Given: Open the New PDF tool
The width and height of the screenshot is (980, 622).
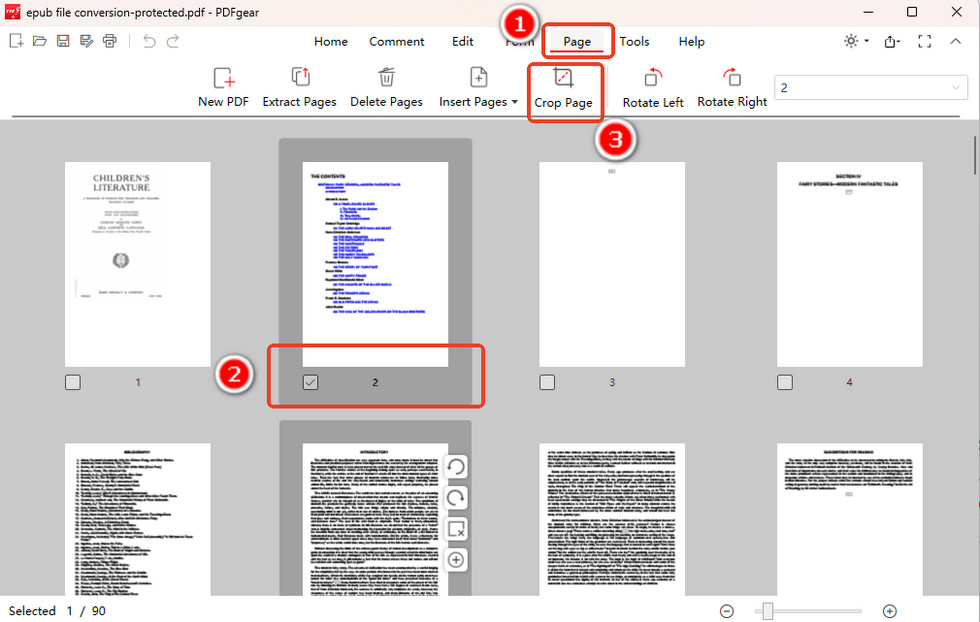Looking at the screenshot, I should point(223,87).
